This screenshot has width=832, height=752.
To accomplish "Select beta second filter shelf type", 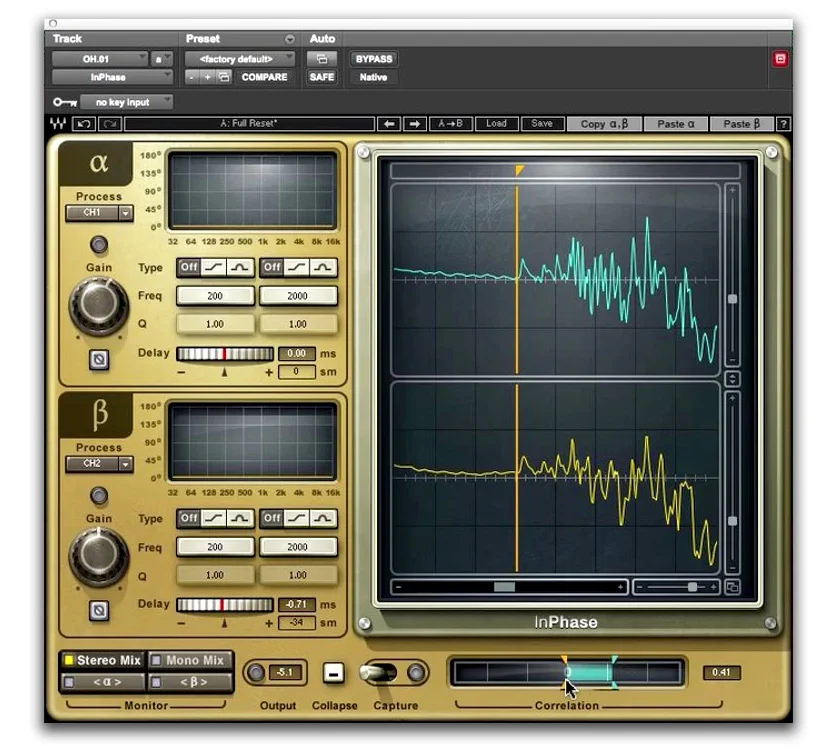I will tap(297, 518).
